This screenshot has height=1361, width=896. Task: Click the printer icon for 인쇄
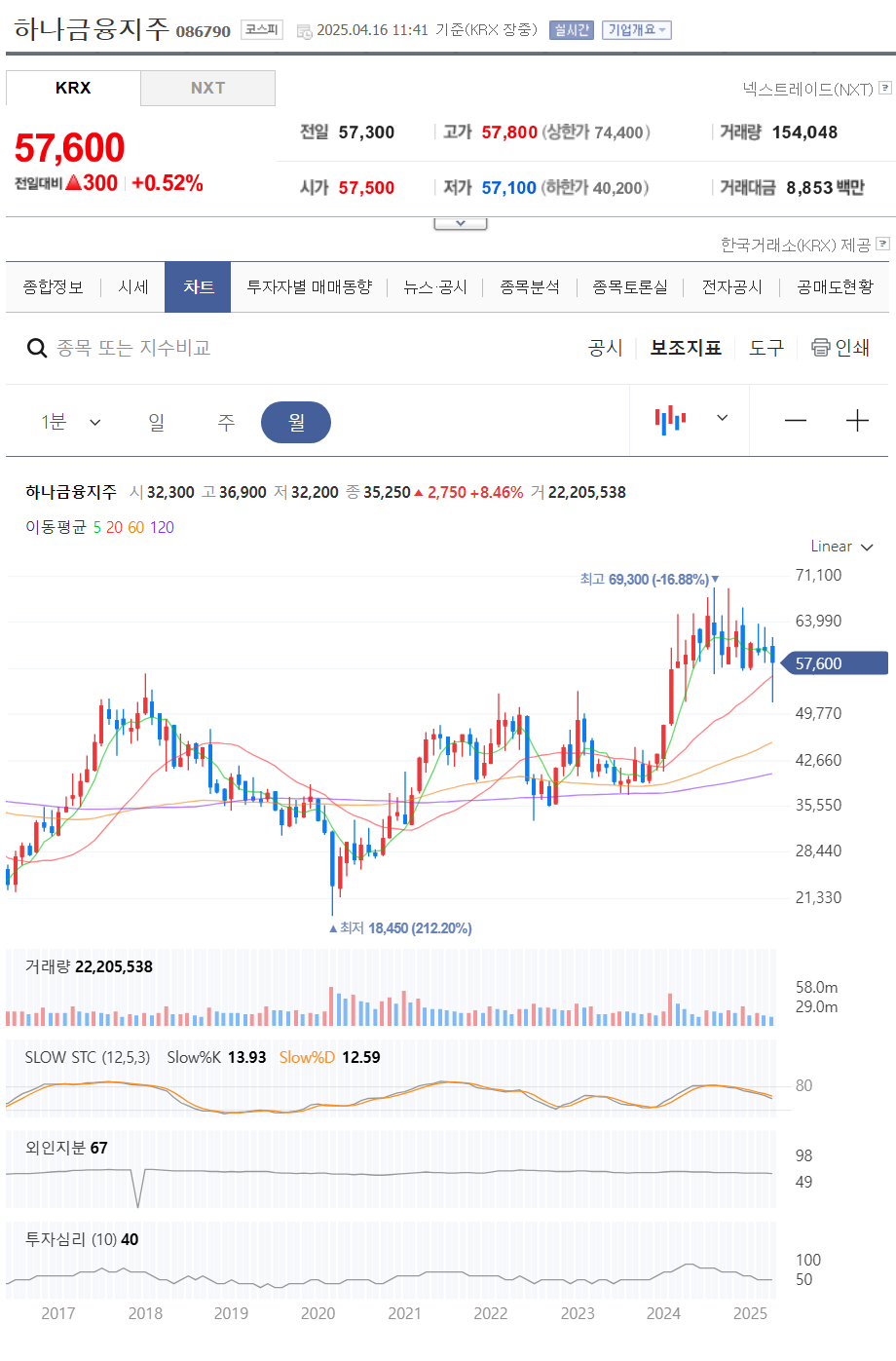click(821, 347)
